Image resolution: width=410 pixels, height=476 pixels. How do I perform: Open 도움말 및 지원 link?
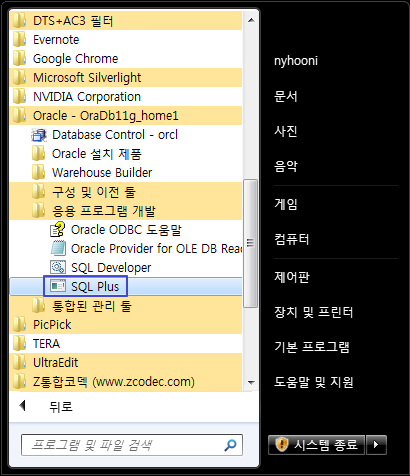(x=314, y=382)
